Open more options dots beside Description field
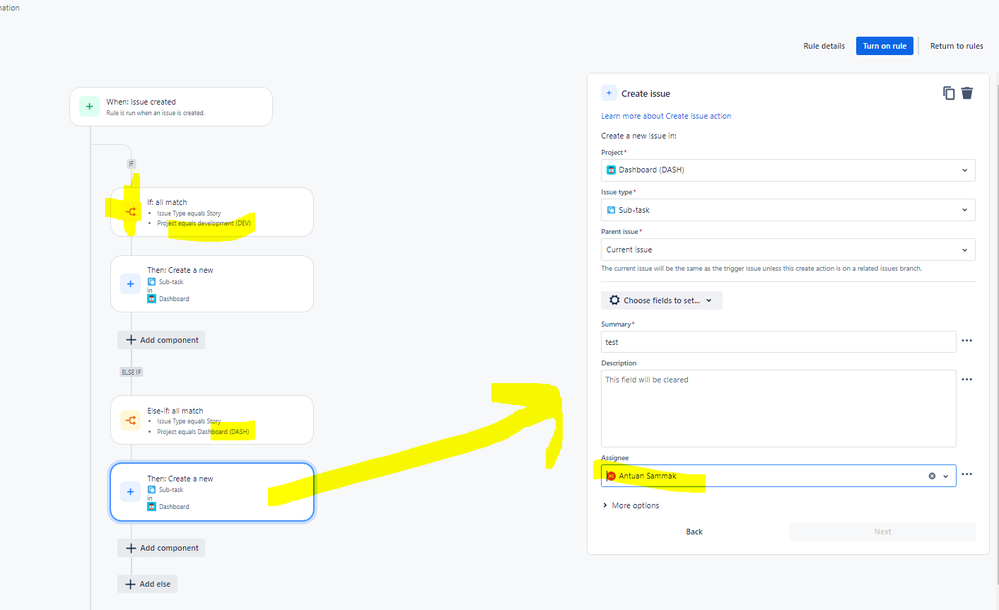 coord(967,379)
